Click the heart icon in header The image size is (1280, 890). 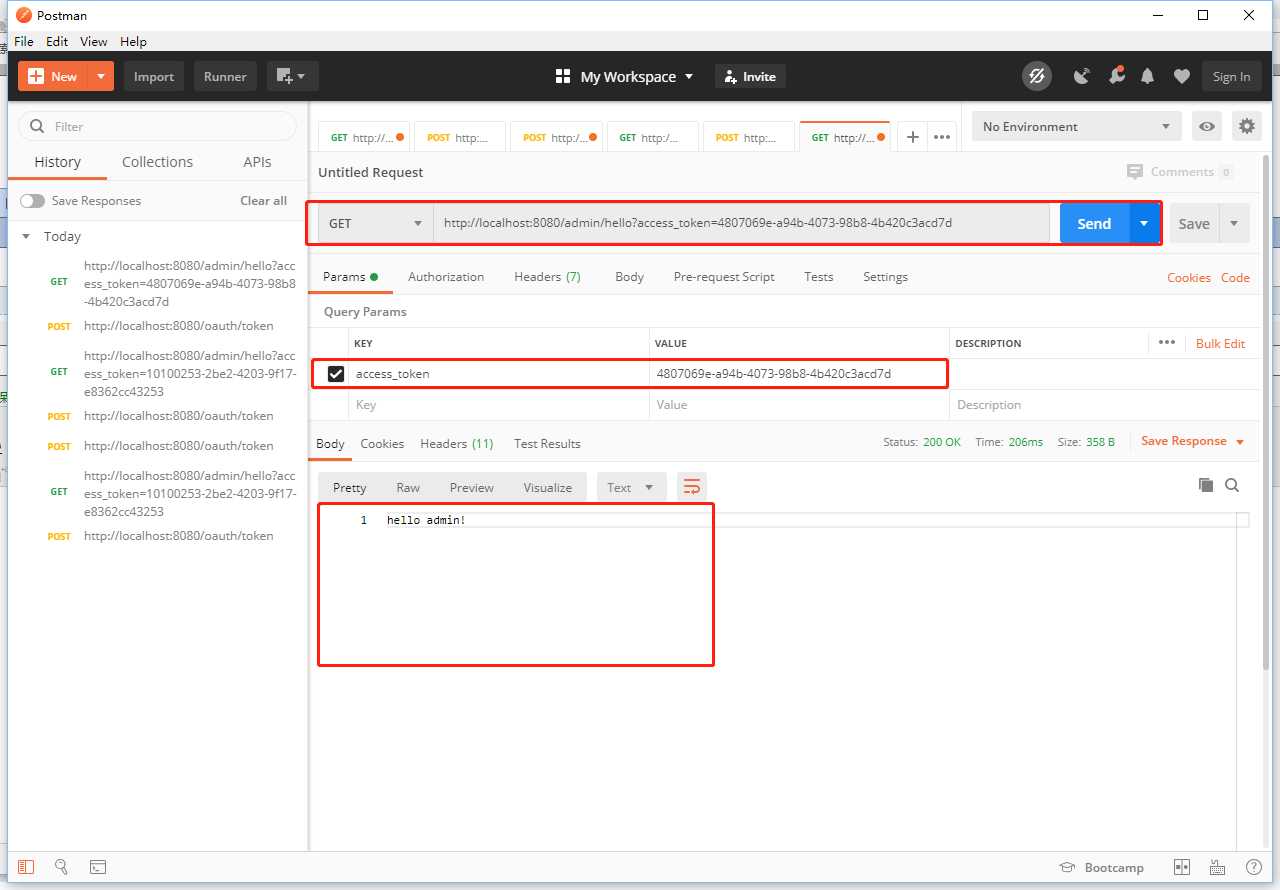click(1181, 76)
